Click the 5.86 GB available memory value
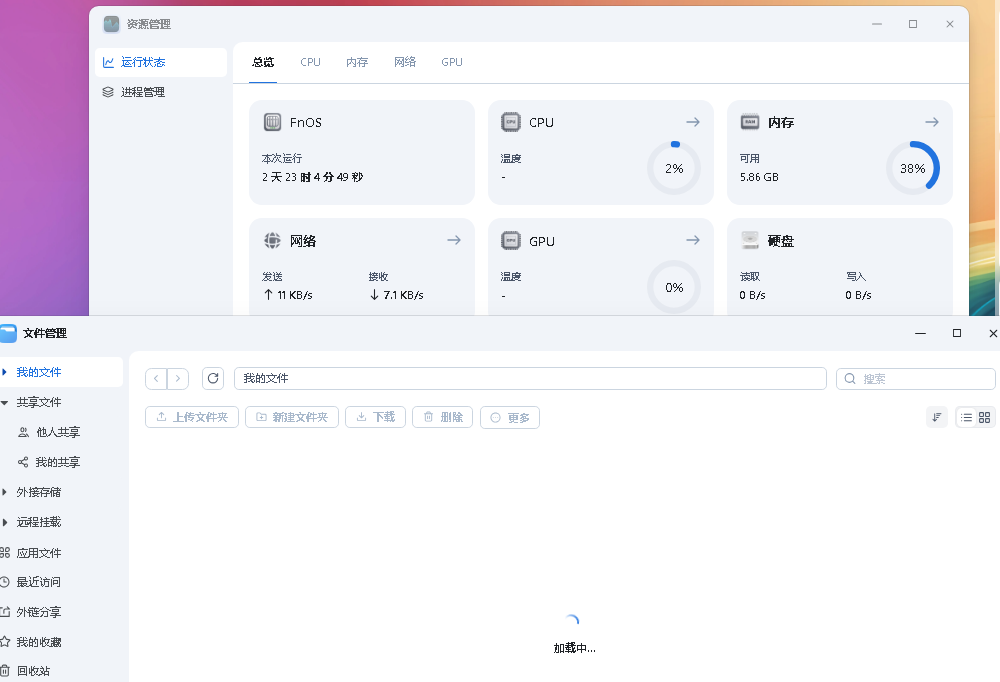 click(759, 177)
